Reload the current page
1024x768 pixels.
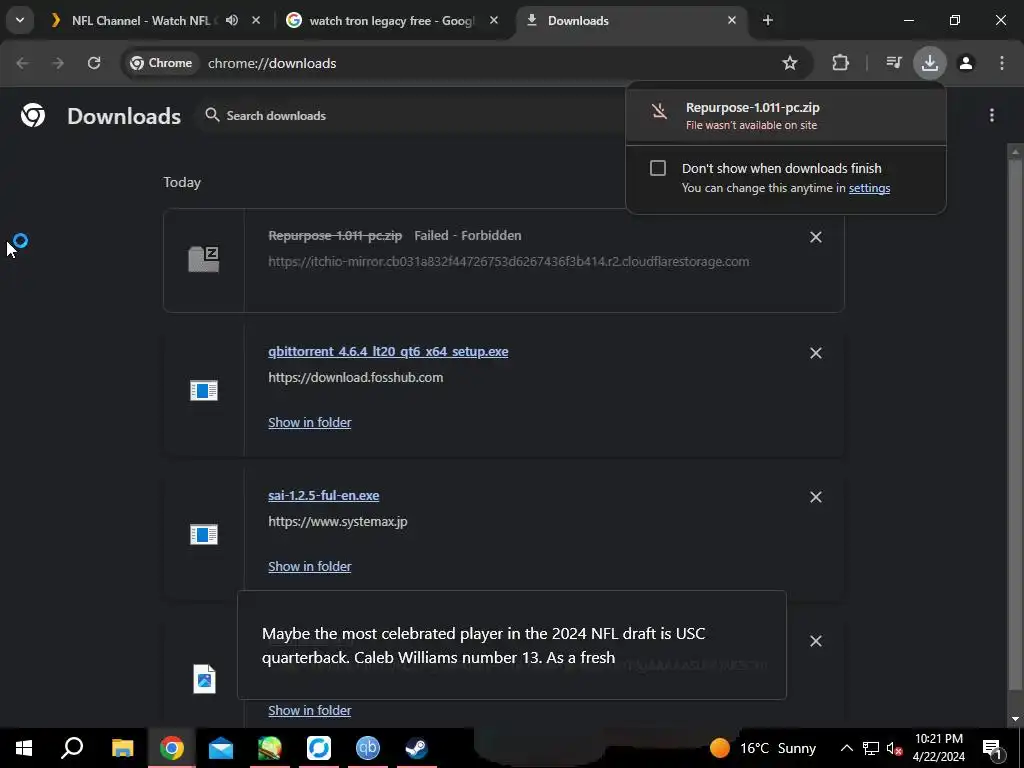coord(94,63)
